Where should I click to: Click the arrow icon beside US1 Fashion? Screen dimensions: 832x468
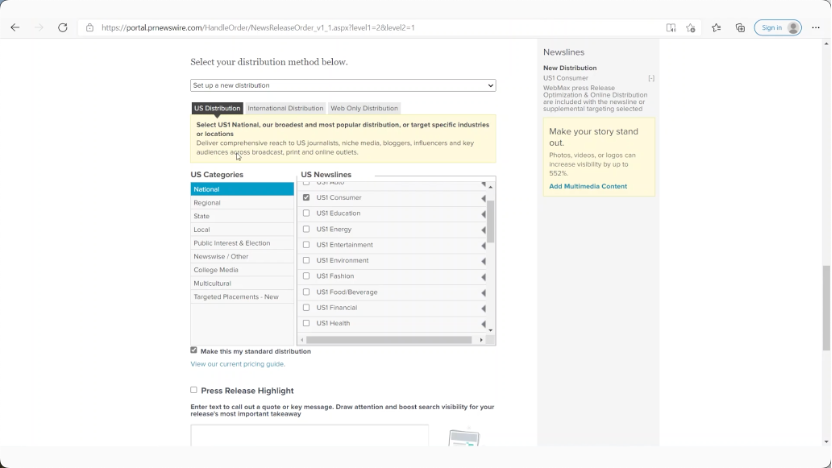[x=483, y=277]
